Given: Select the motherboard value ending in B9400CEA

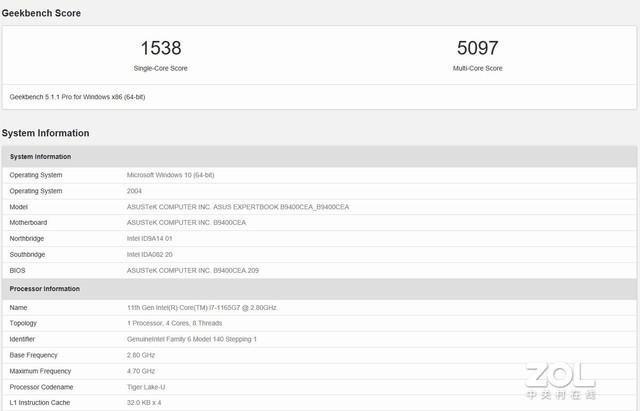Looking at the screenshot, I should (x=187, y=222).
